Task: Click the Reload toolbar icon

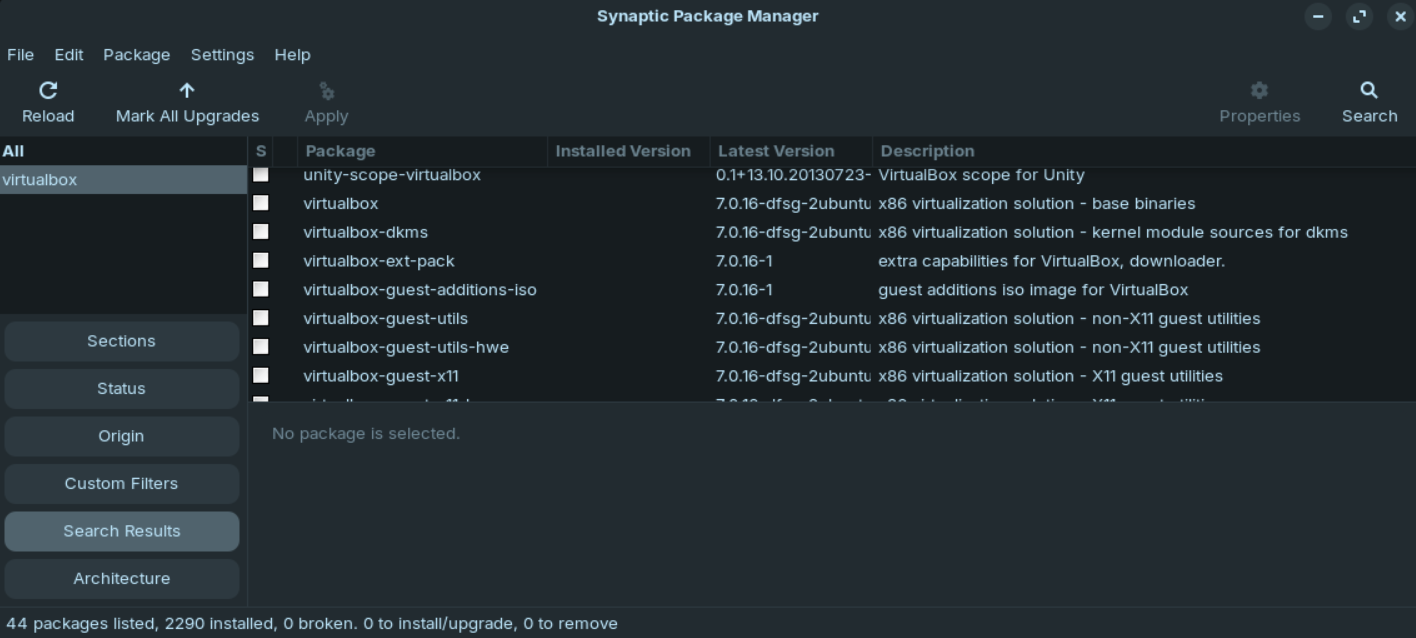Action: click(48, 90)
